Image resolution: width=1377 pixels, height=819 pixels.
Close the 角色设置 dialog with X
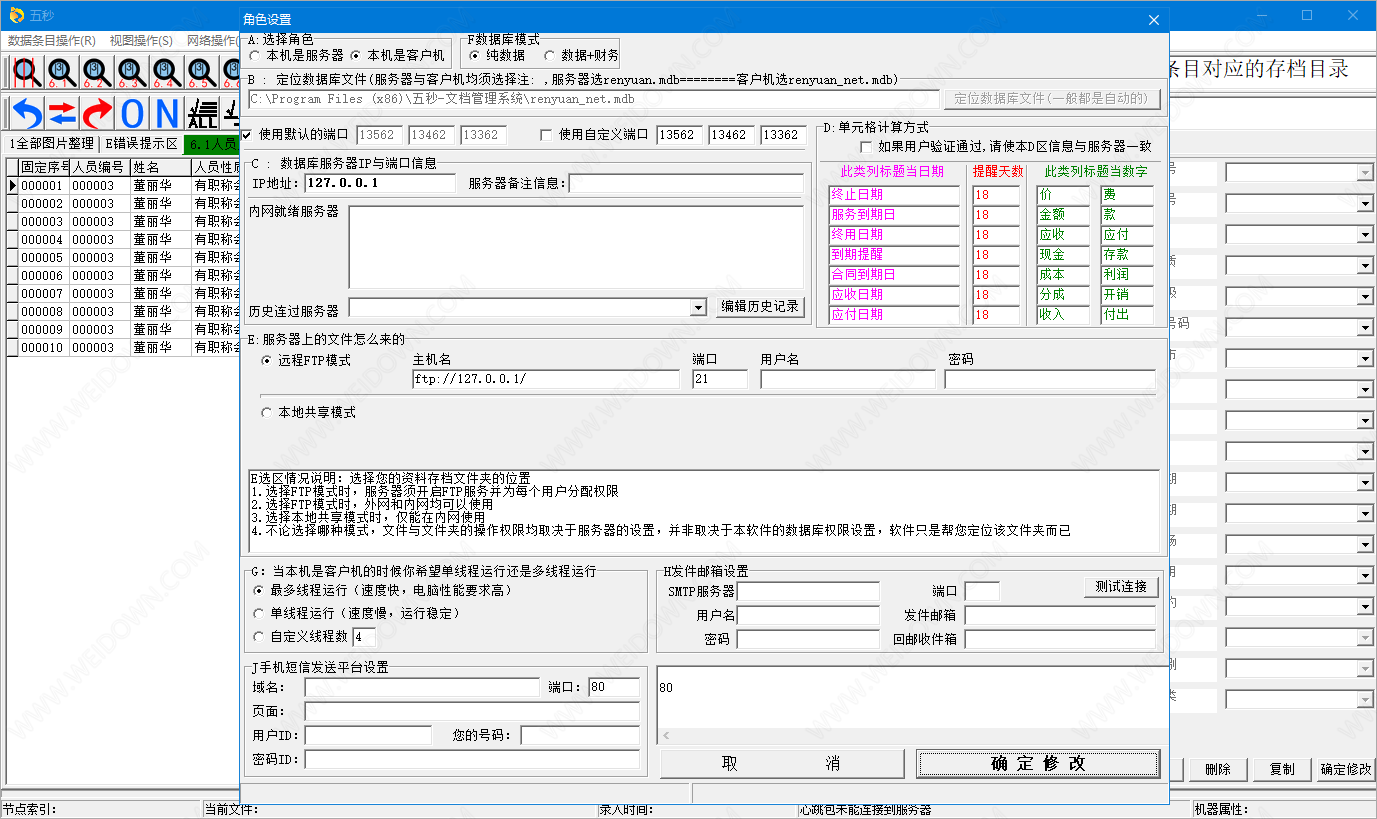(x=1154, y=20)
